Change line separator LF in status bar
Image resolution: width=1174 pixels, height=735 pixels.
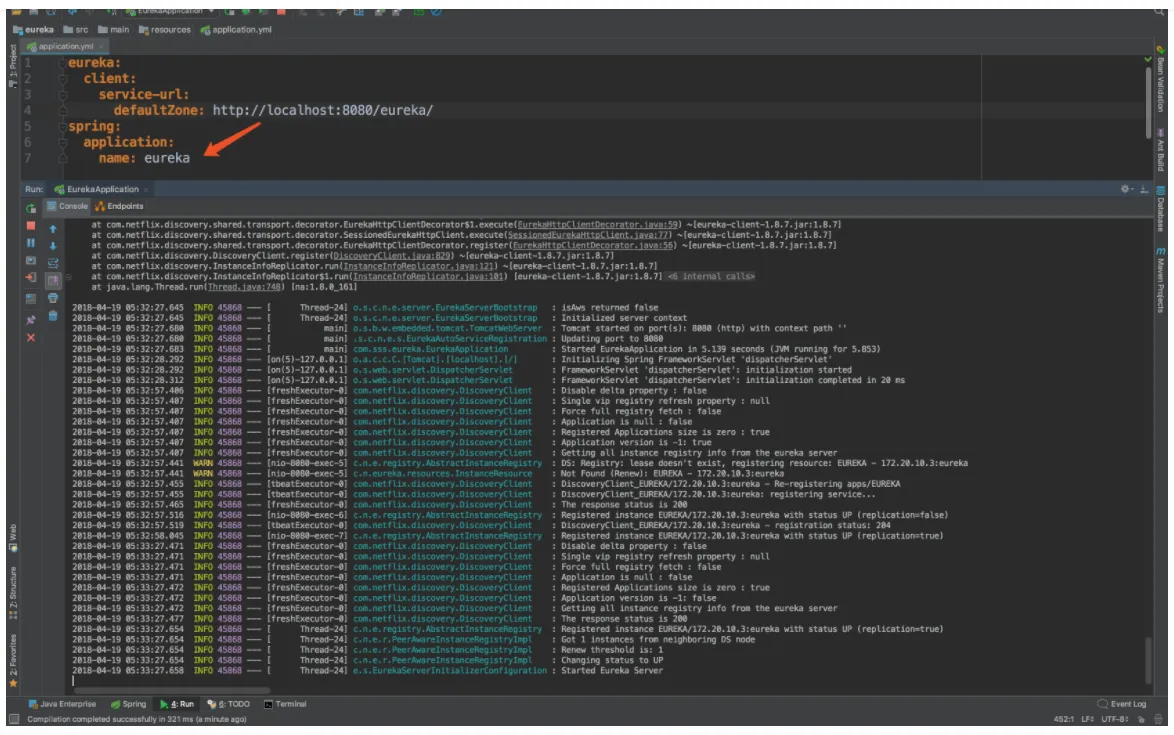(1087, 719)
